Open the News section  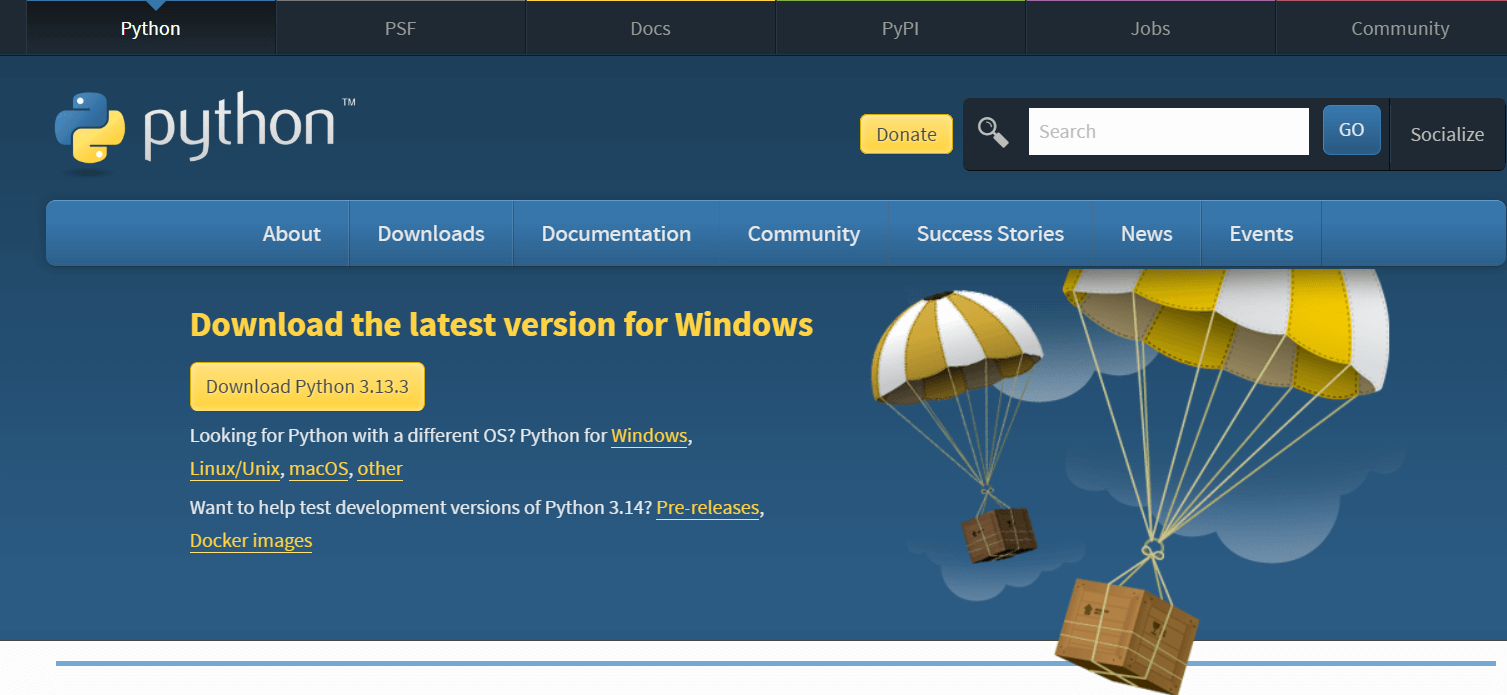pyautogui.click(x=1146, y=233)
